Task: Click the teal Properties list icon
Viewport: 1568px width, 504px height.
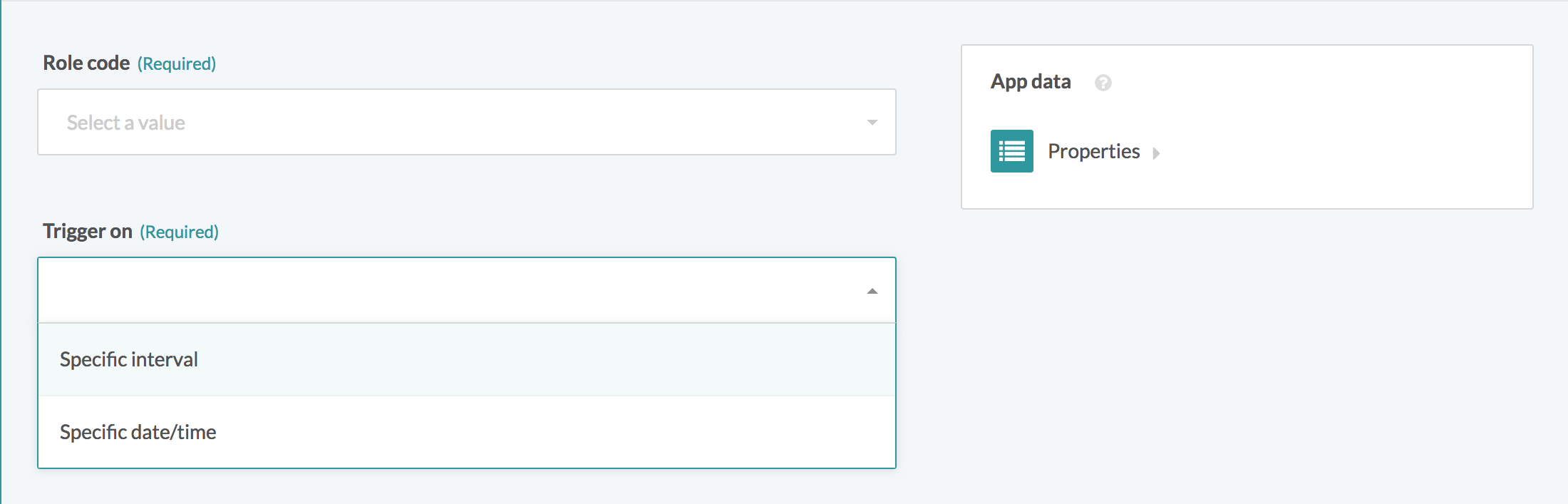Action: click(1011, 151)
